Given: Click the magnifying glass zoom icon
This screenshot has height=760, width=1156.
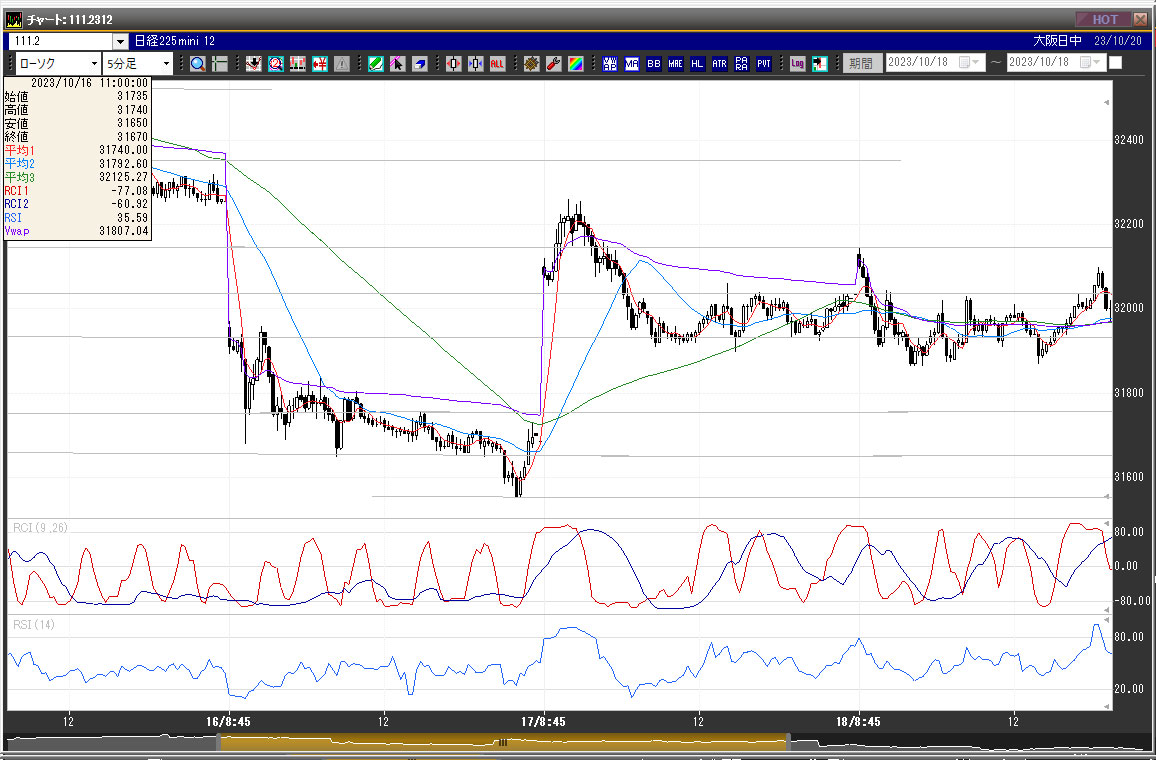Looking at the screenshot, I should [x=198, y=64].
